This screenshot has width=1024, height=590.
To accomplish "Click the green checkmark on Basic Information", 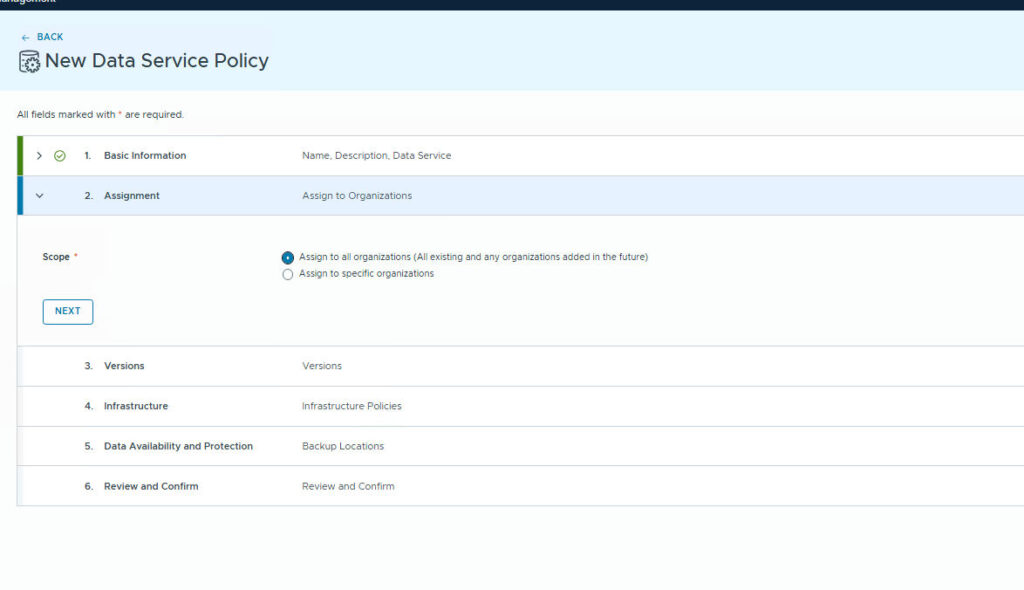I will 60,156.
